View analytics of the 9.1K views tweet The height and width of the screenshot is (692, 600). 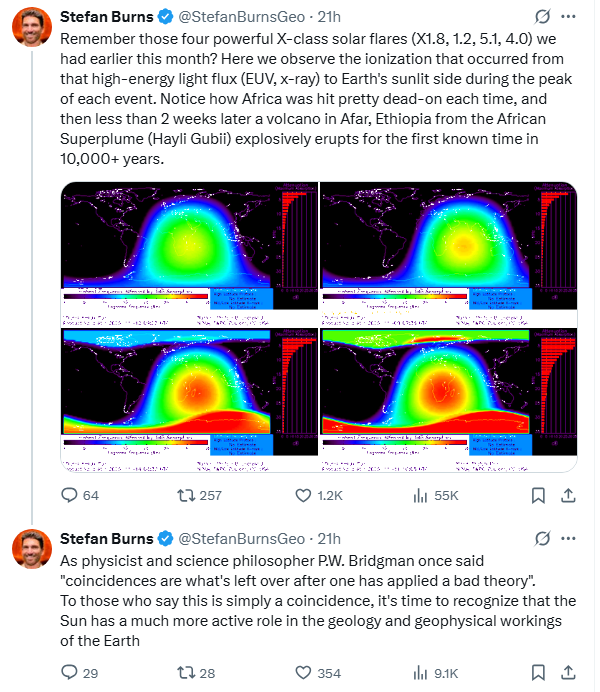click(x=421, y=673)
